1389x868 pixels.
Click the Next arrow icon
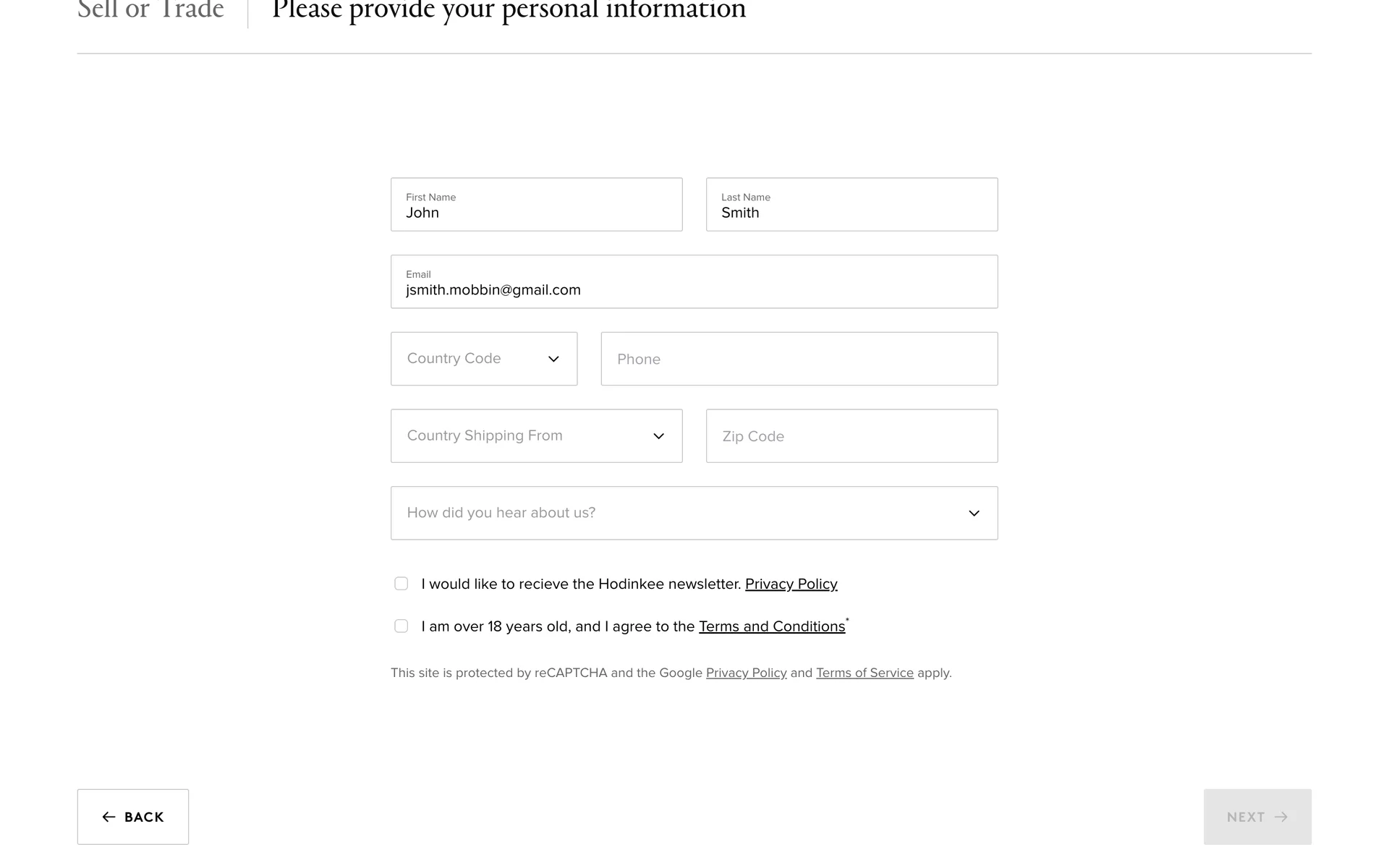1281,817
